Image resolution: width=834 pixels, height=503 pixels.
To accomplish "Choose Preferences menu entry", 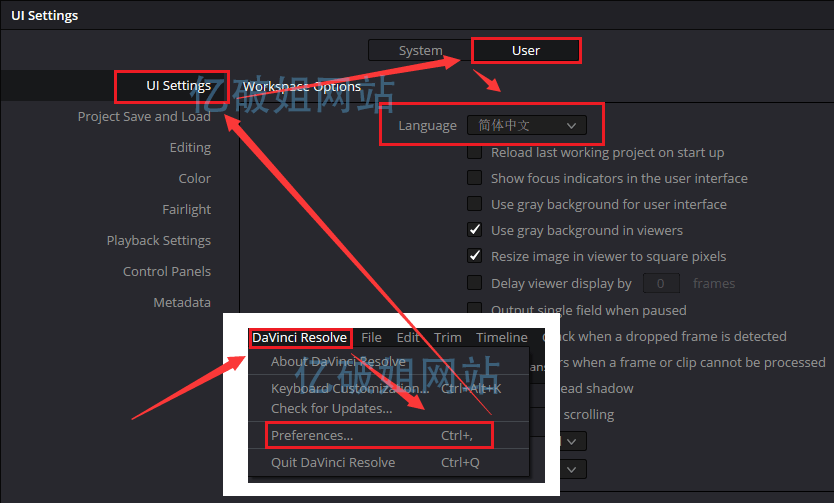I will [388, 435].
